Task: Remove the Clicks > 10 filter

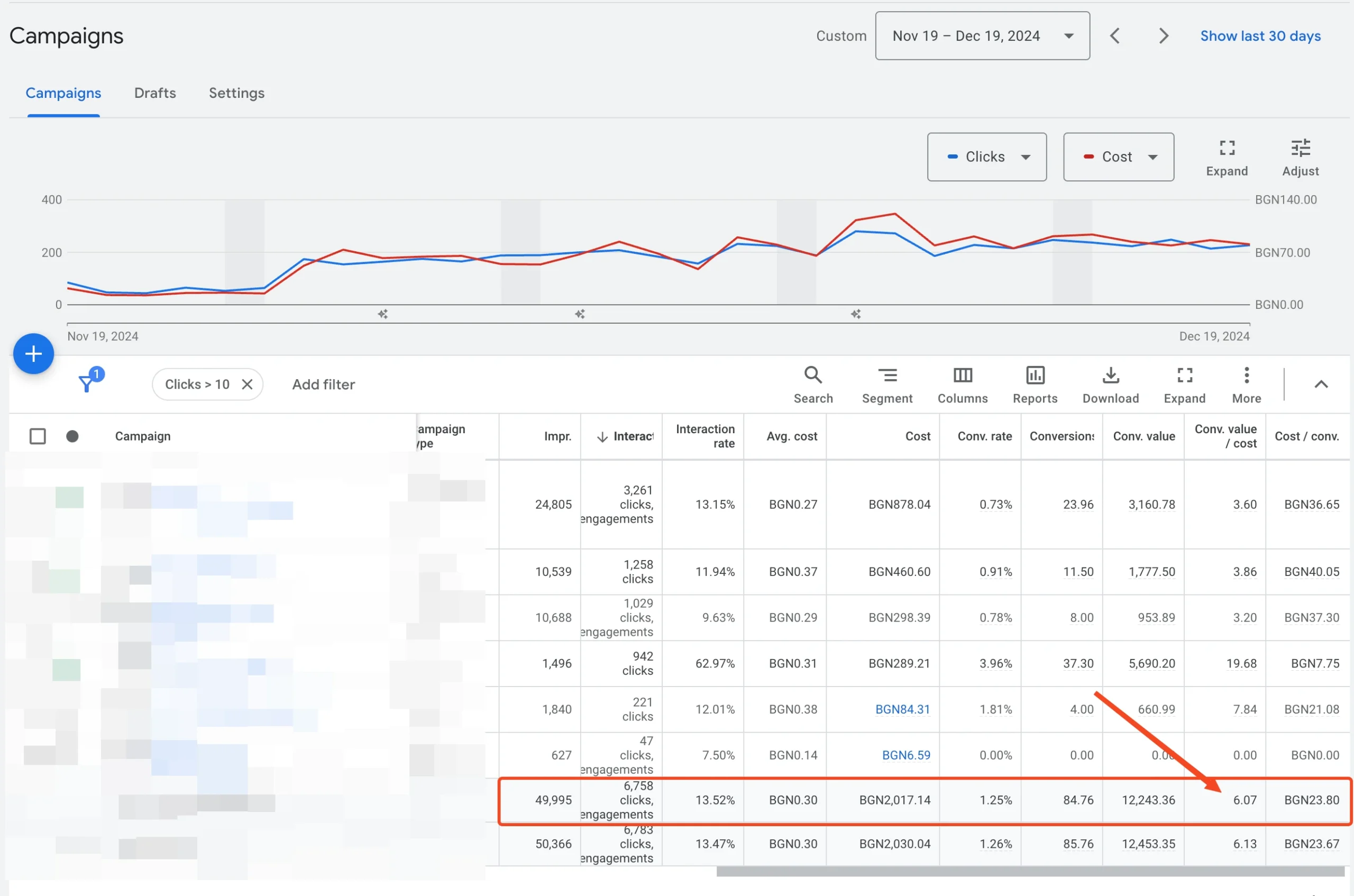Action: 247,384
